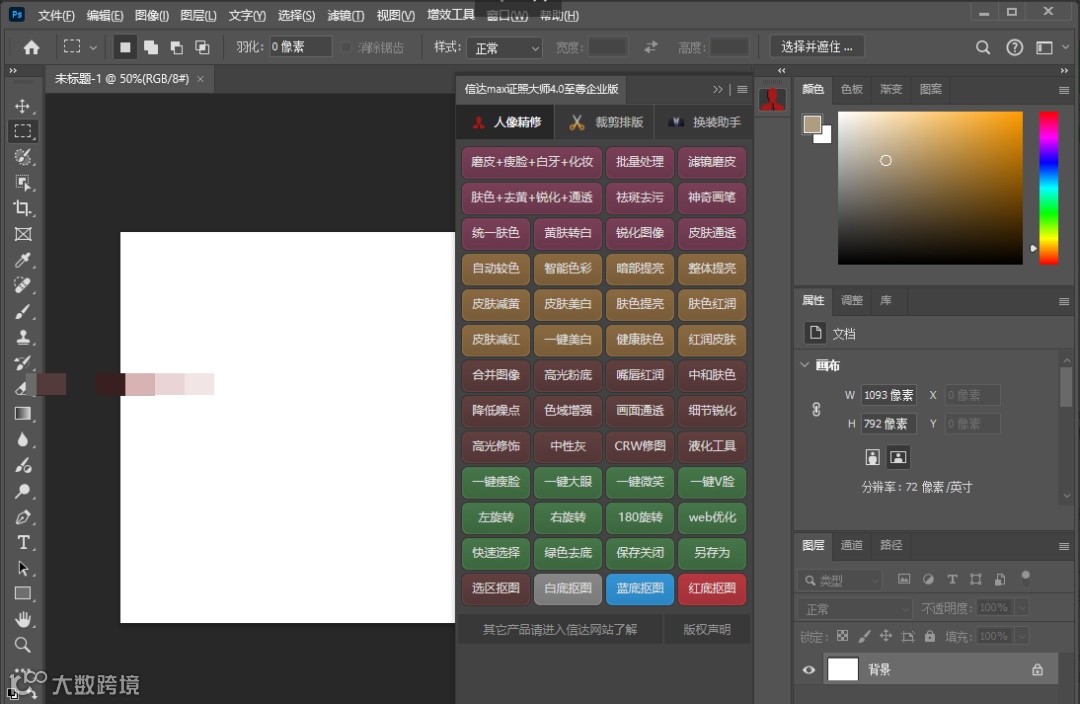Open the 版权声明 link
Viewport: 1080px width, 704px height.
[x=707, y=629]
